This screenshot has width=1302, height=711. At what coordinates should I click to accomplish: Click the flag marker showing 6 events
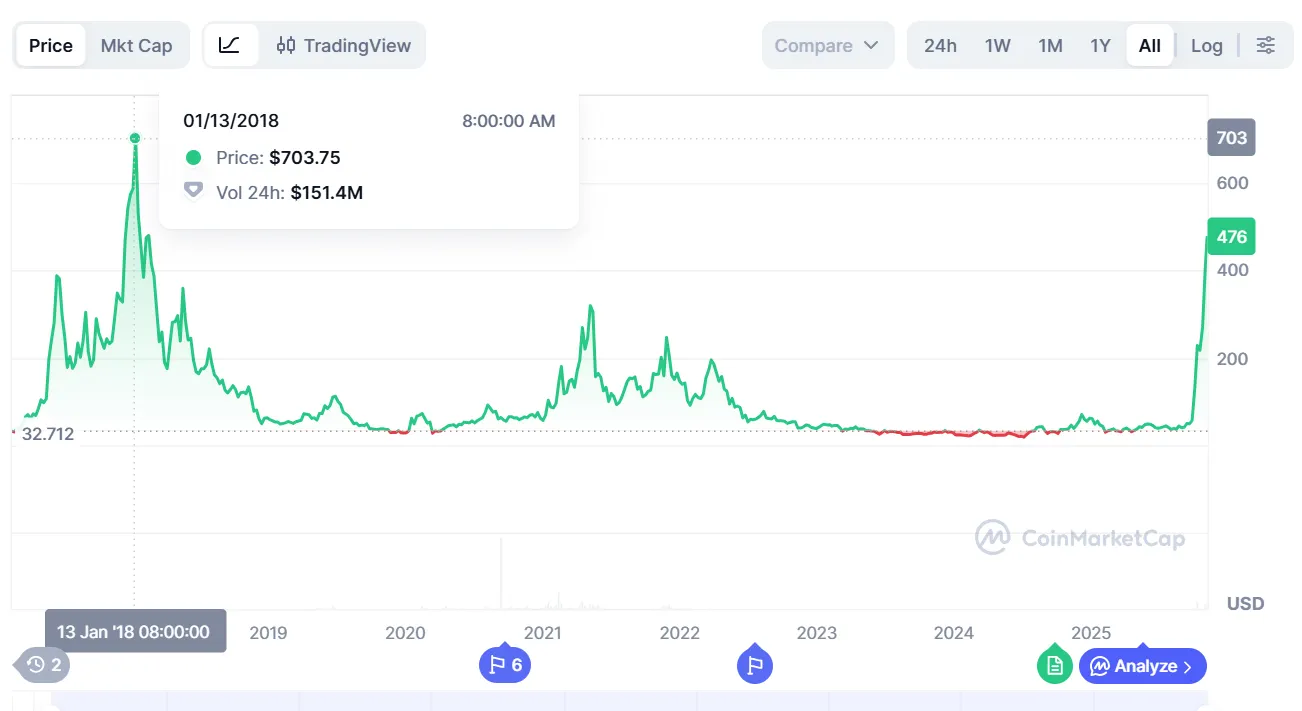tap(505, 664)
